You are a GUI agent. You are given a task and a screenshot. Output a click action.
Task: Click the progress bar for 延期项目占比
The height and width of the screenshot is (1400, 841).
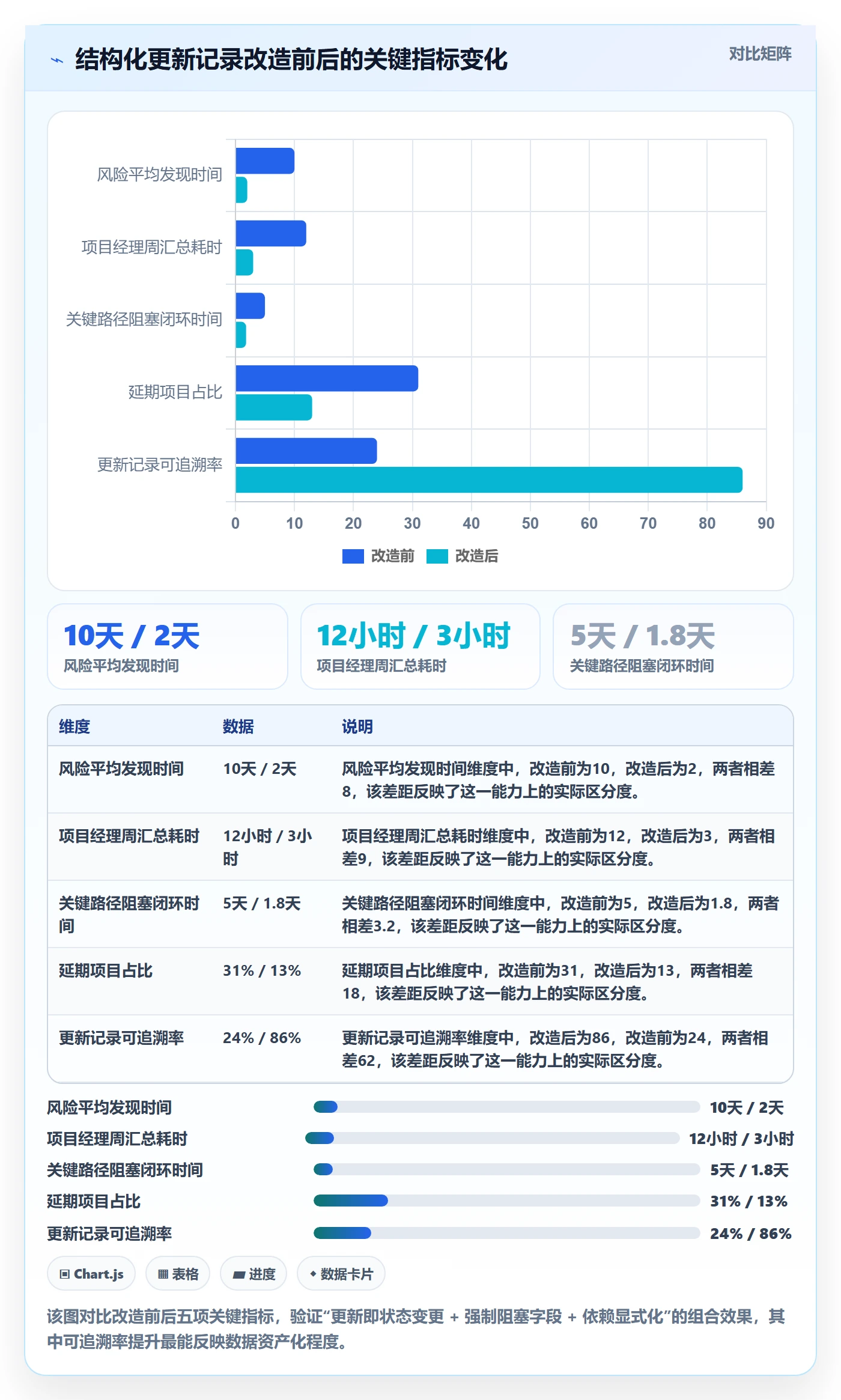(507, 1201)
